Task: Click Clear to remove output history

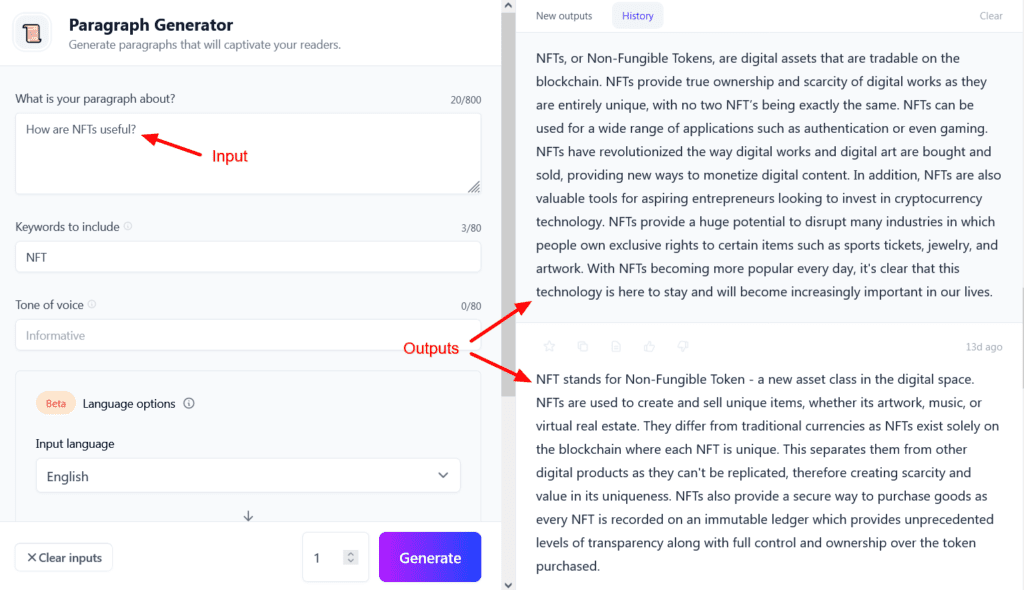Action: pyautogui.click(x=990, y=16)
